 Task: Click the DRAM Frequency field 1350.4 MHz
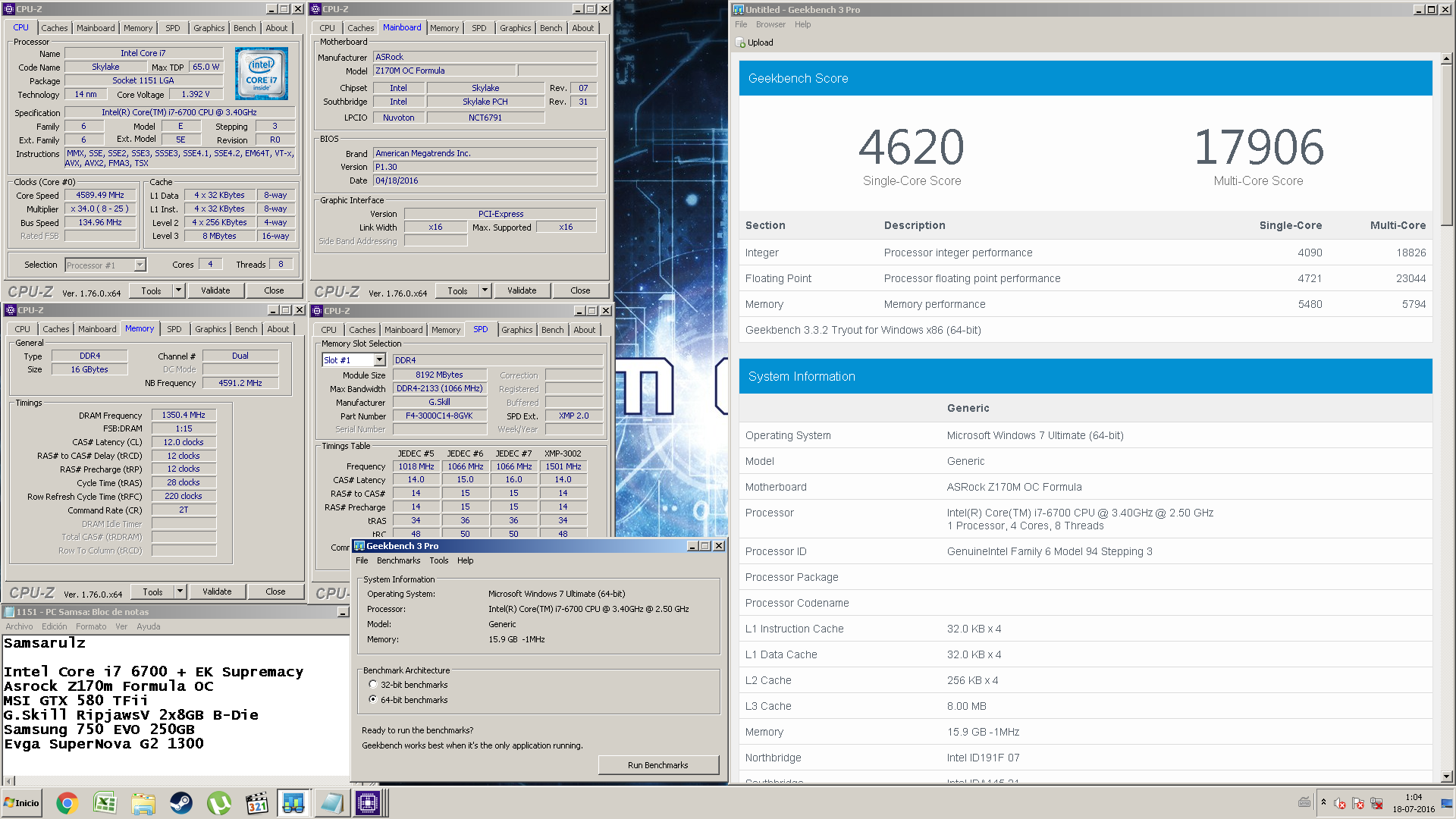pyautogui.click(x=184, y=415)
